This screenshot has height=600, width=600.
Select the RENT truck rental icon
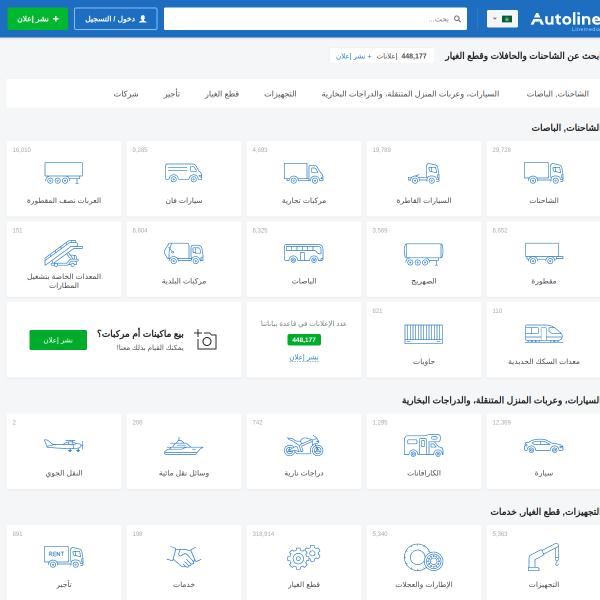pyautogui.click(x=64, y=557)
